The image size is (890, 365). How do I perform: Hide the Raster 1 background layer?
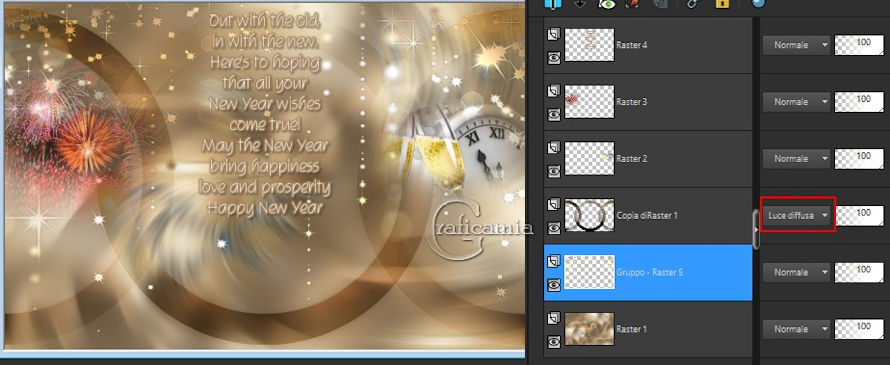click(553, 341)
